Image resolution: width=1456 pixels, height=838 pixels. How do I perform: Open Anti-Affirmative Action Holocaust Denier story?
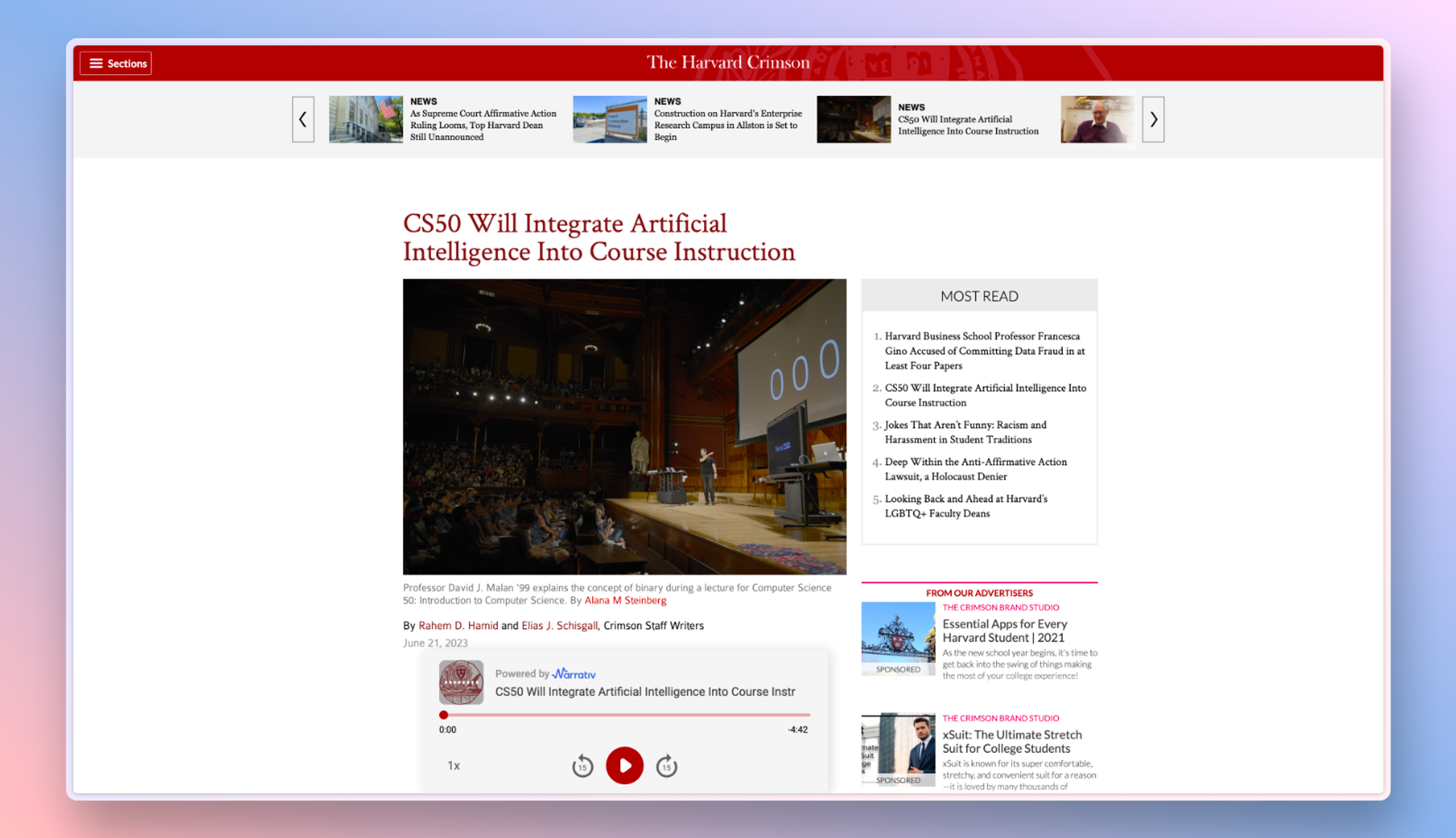click(x=976, y=469)
